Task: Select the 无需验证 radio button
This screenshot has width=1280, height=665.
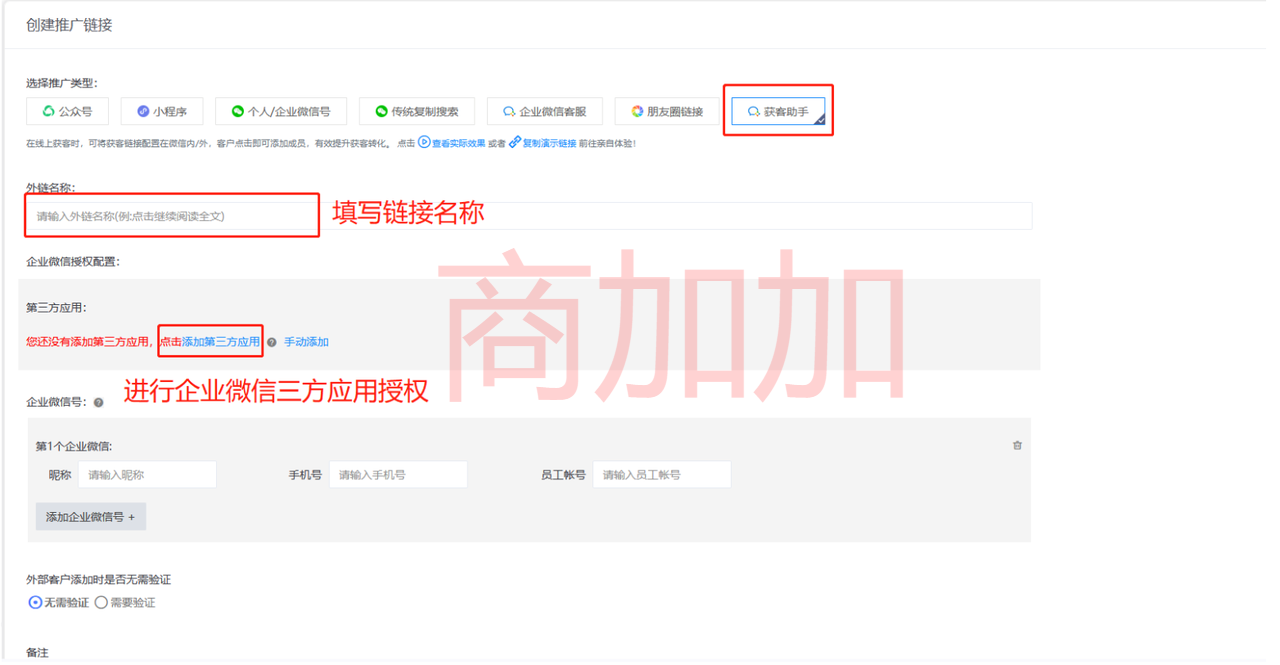Action: (x=34, y=602)
